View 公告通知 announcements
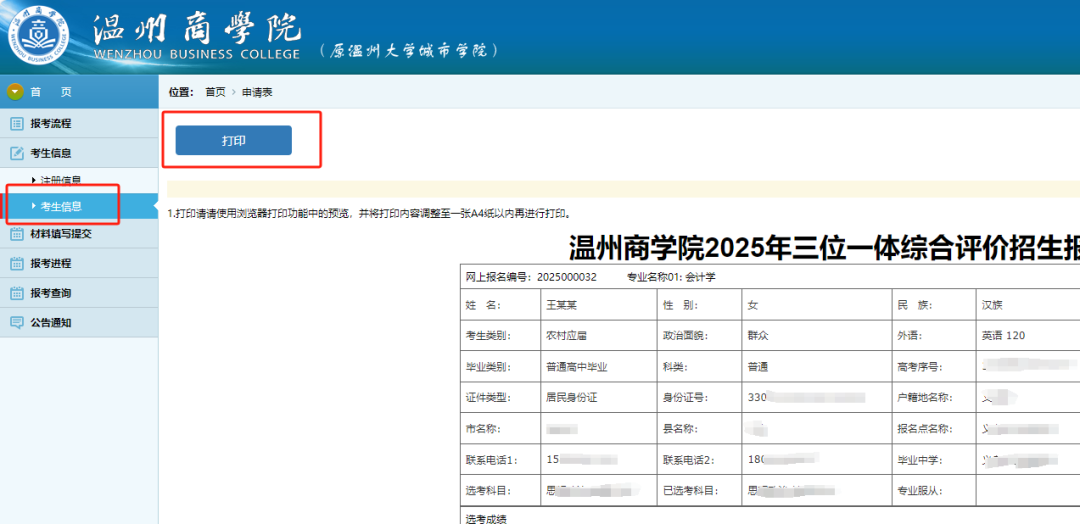The image size is (1080, 524). click(51, 323)
